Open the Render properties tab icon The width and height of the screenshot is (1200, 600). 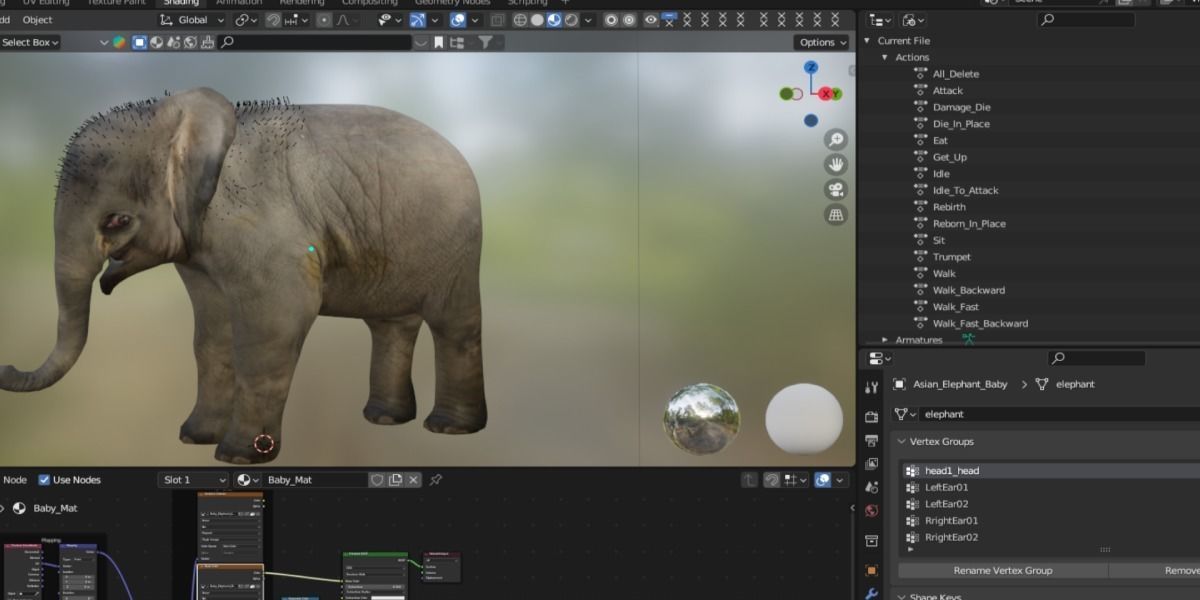click(x=871, y=417)
